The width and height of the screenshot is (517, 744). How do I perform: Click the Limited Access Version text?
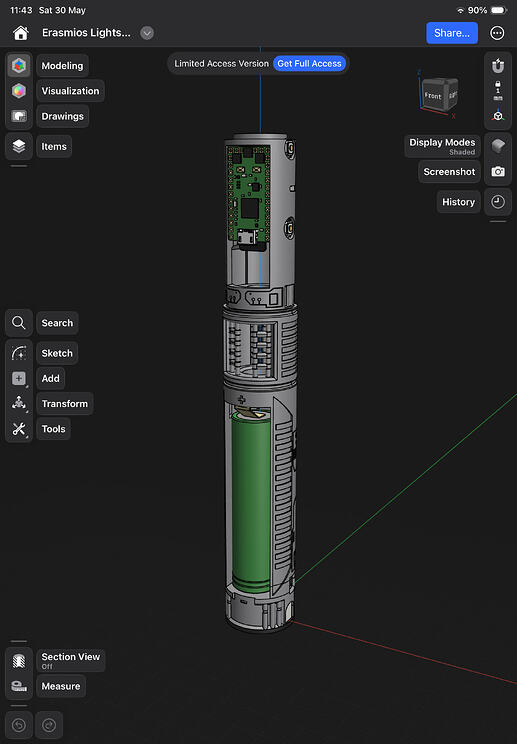pyautogui.click(x=221, y=64)
